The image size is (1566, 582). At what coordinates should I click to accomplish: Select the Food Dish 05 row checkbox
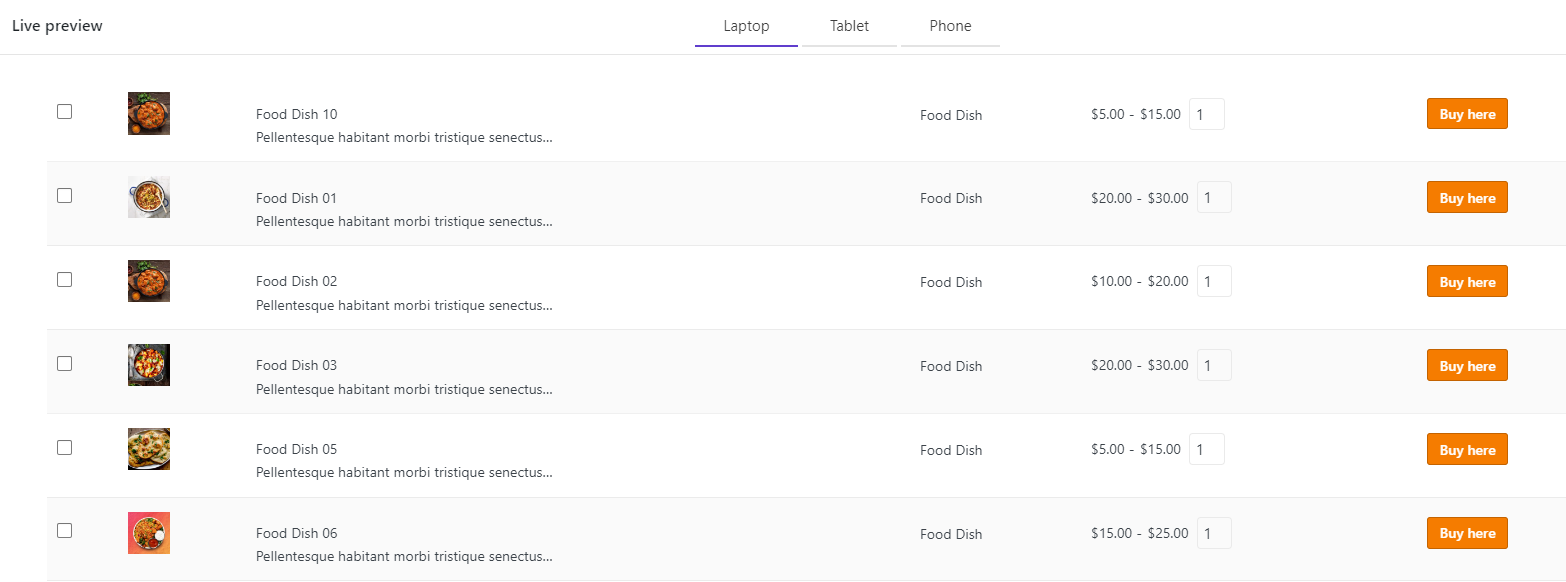64,448
